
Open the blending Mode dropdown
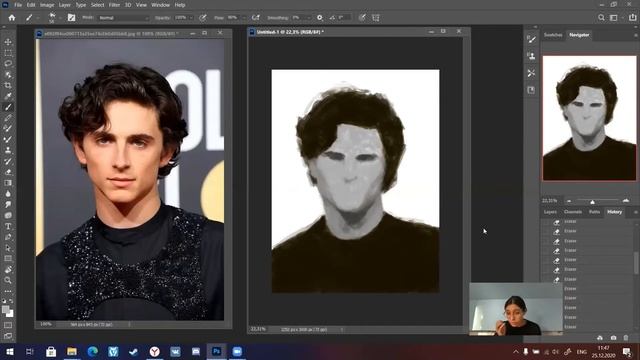click(x=124, y=18)
